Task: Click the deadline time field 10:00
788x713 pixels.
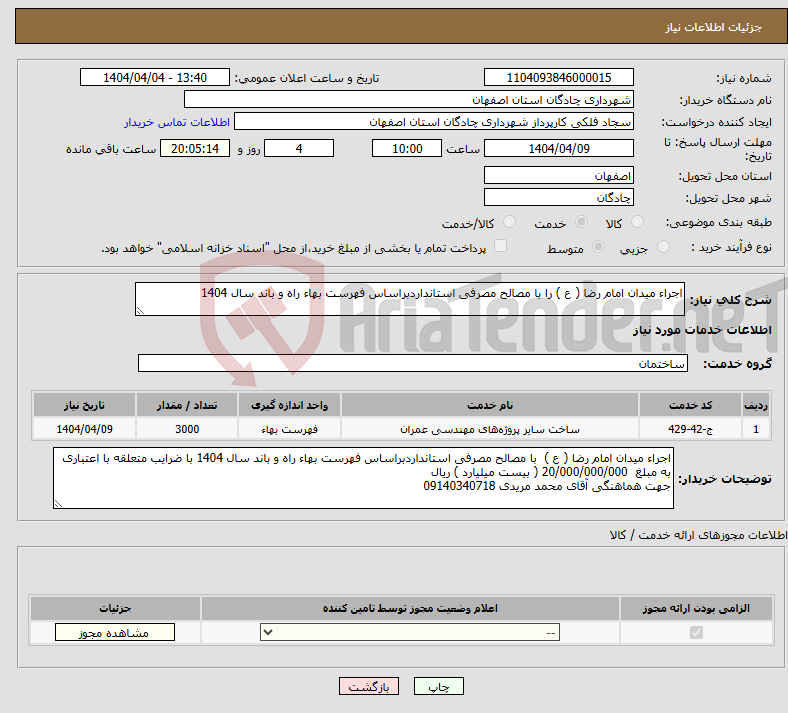Action: click(407, 148)
